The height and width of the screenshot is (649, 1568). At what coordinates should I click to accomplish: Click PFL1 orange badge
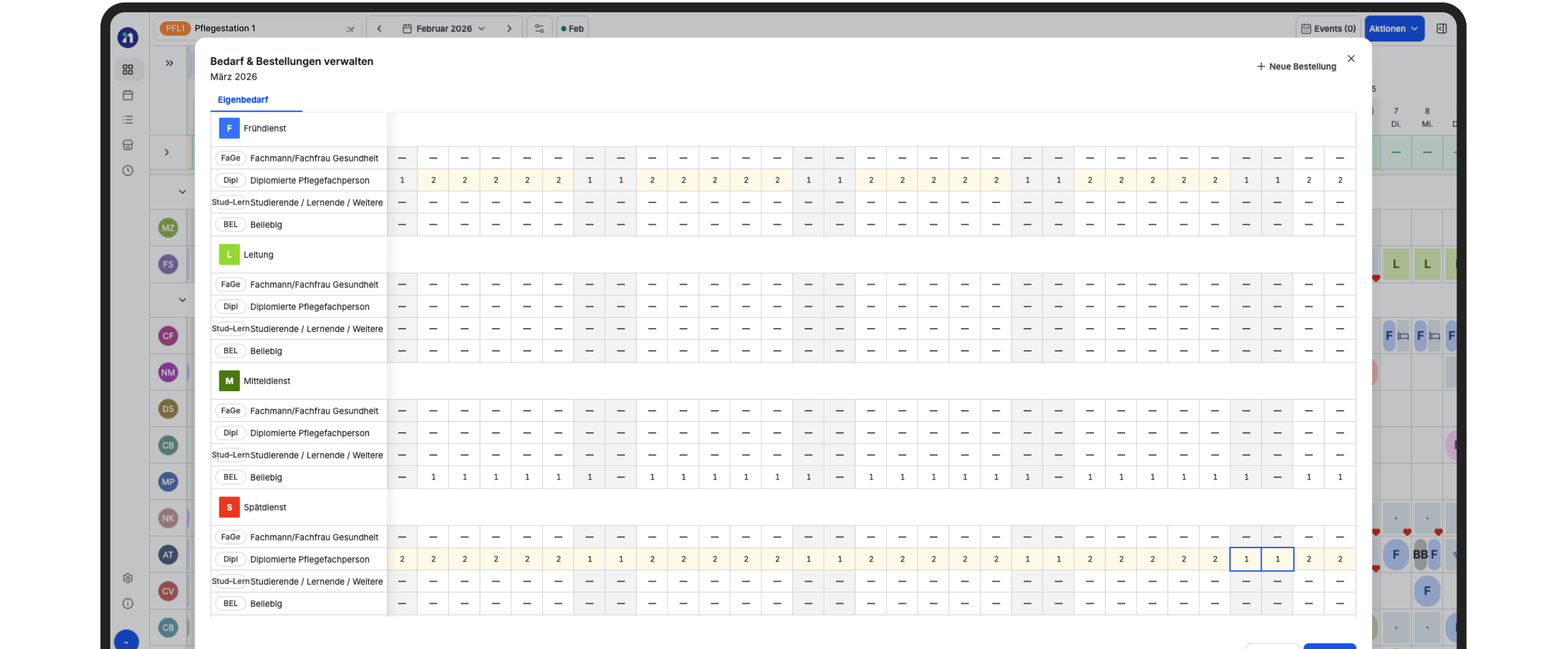click(x=175, y=28)
